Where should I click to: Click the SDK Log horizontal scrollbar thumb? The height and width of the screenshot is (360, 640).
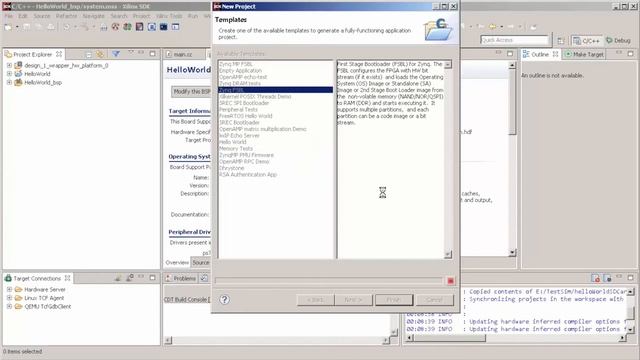pyautogui.click(x=450, y=338)
